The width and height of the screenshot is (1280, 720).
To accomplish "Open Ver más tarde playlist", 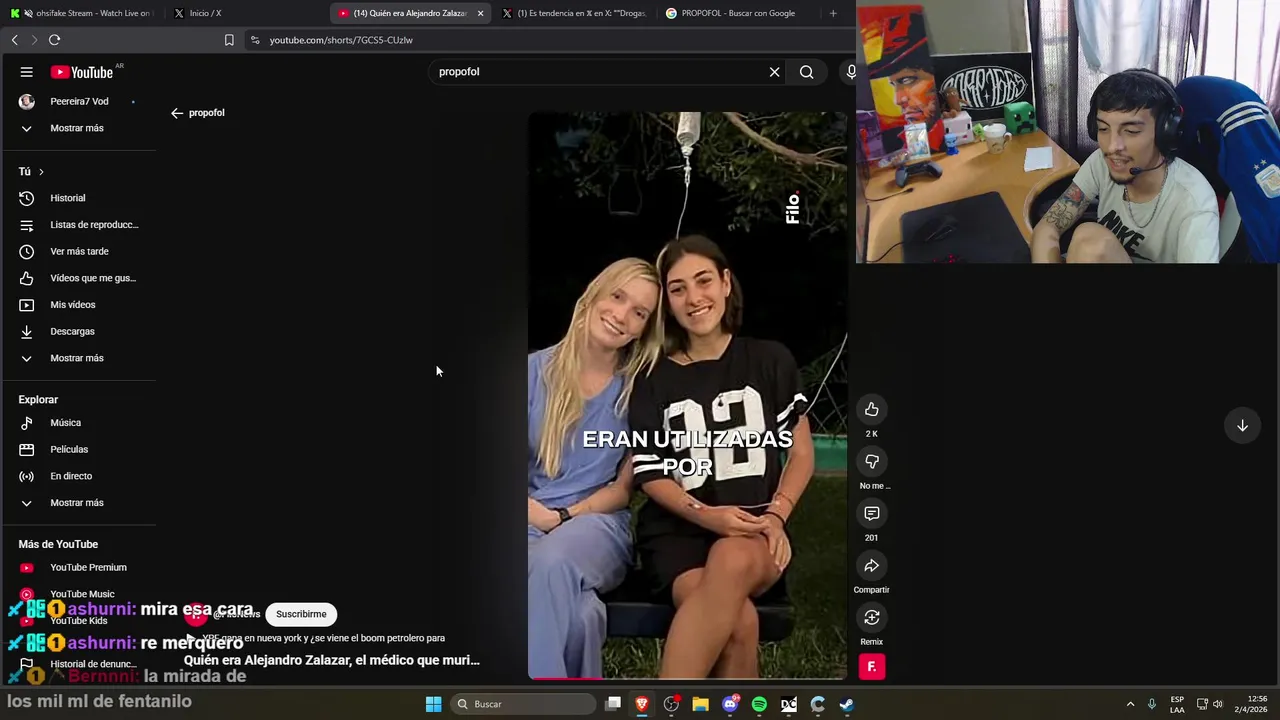I will (x=78, y=251).
